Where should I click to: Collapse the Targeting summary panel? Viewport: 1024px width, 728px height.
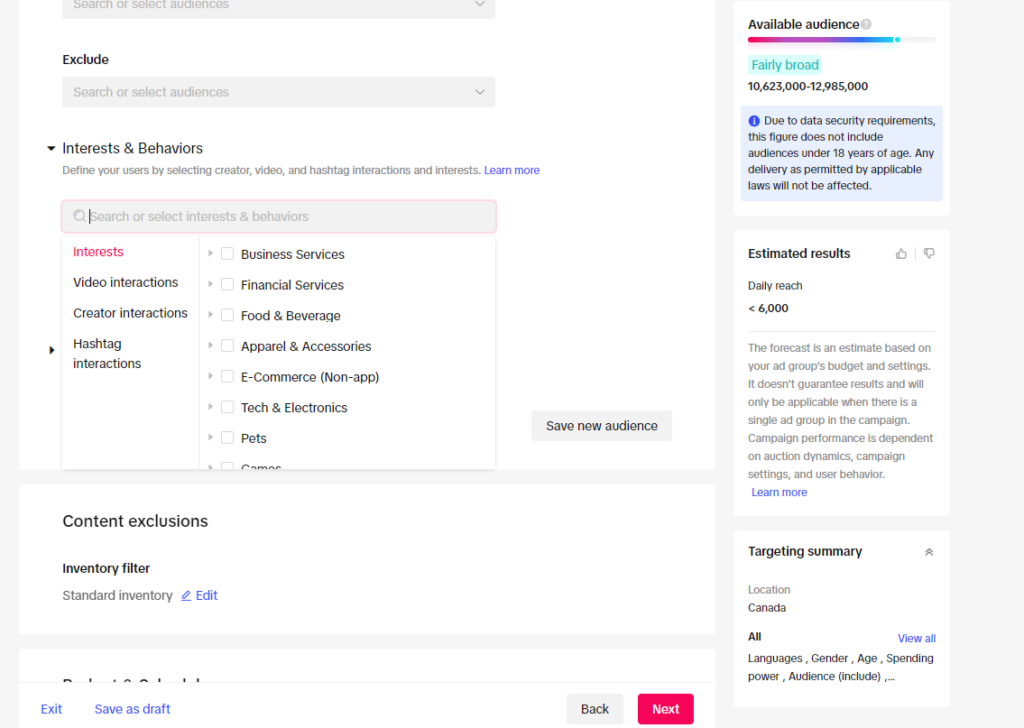click(929, 552)
